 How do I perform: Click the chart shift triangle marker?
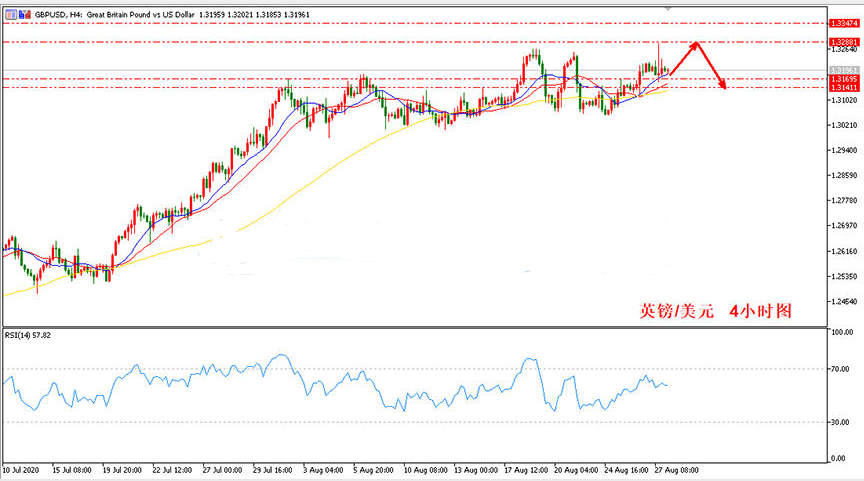(x=668, y=9)
